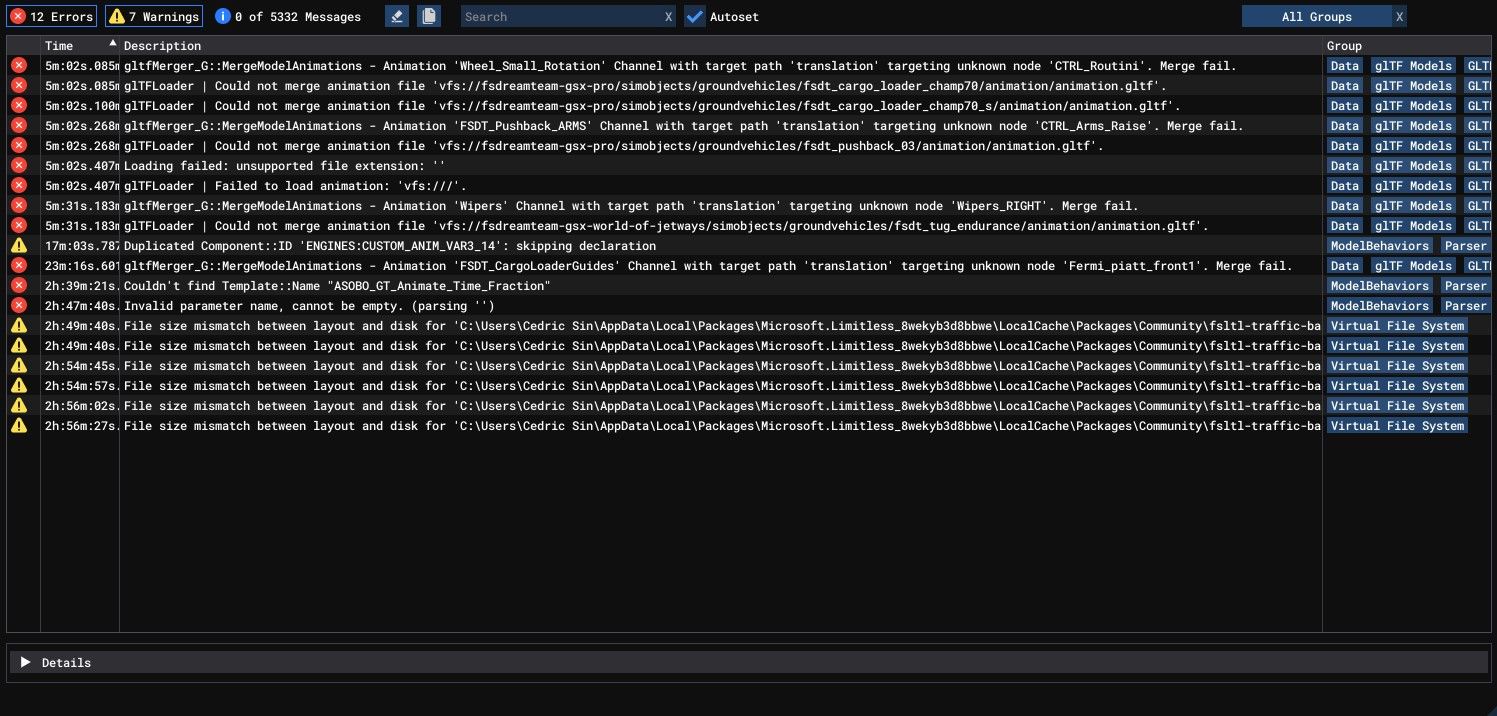Click warning icon on Duplicated Component row
Screen dimensions: 1497x716
point(18,245)
